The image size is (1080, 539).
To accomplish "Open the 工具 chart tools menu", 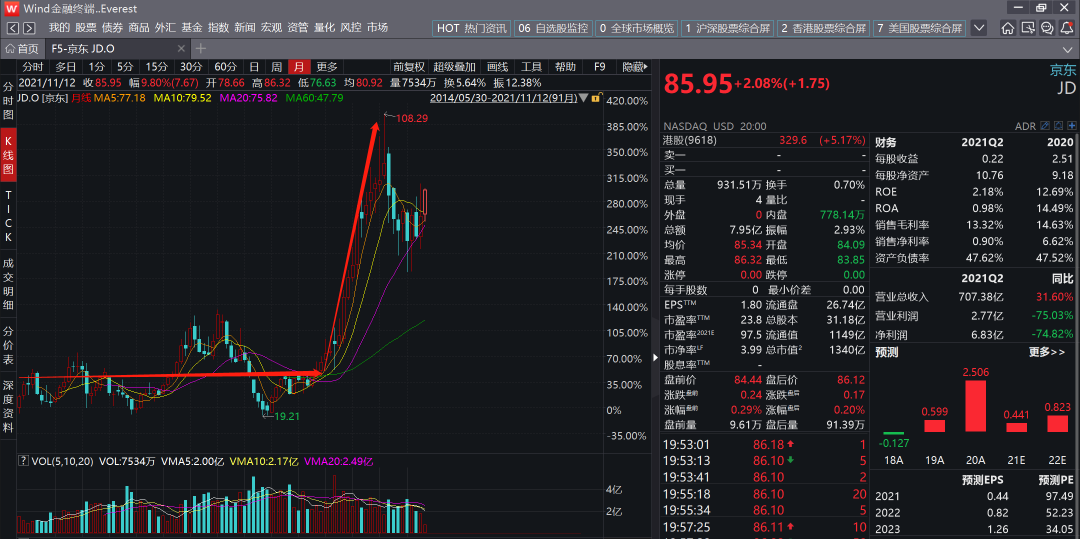I will pyautogui.click(x=531, y=67).
